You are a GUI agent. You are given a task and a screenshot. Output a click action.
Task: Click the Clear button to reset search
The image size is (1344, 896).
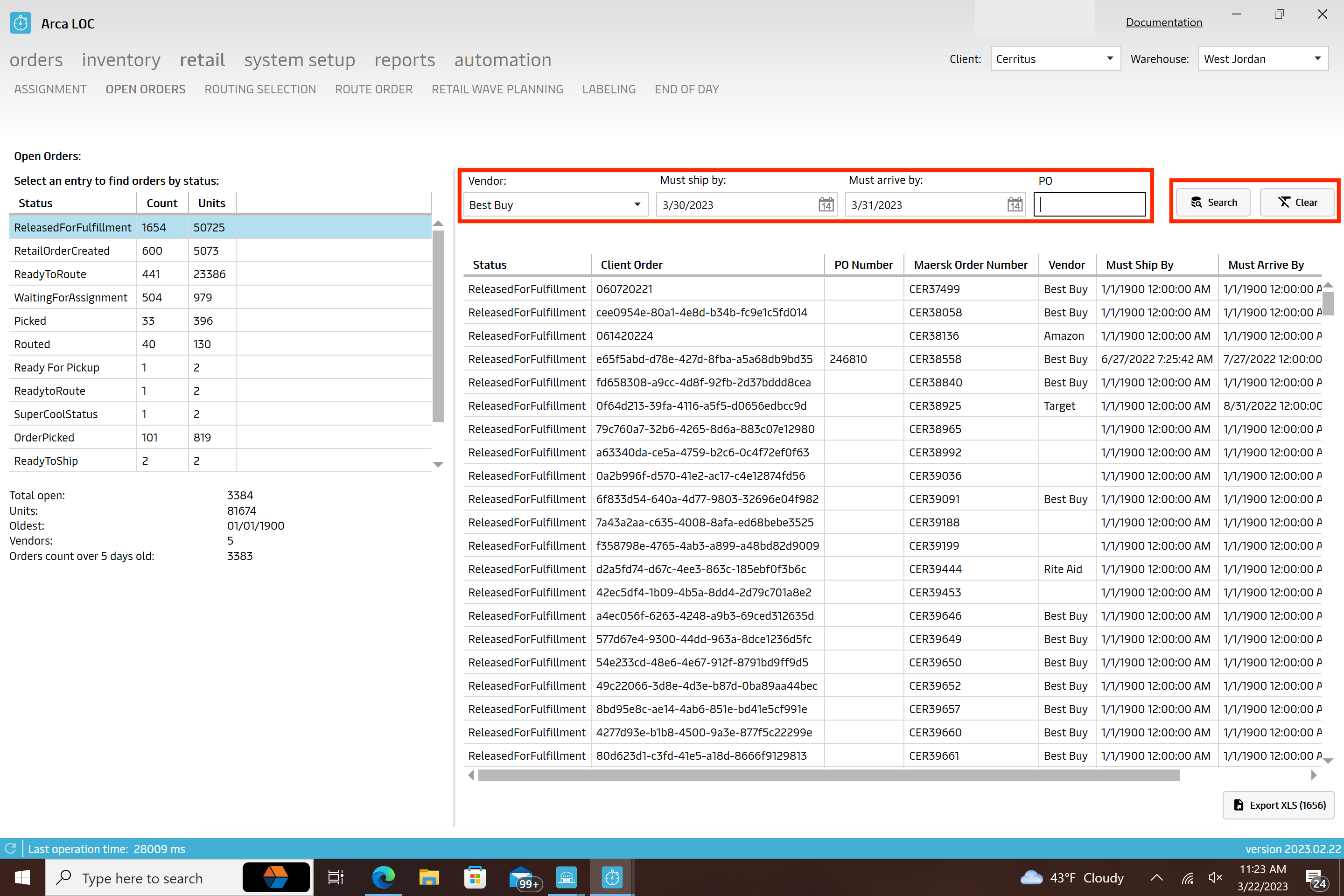click(x=1298, y=201)
